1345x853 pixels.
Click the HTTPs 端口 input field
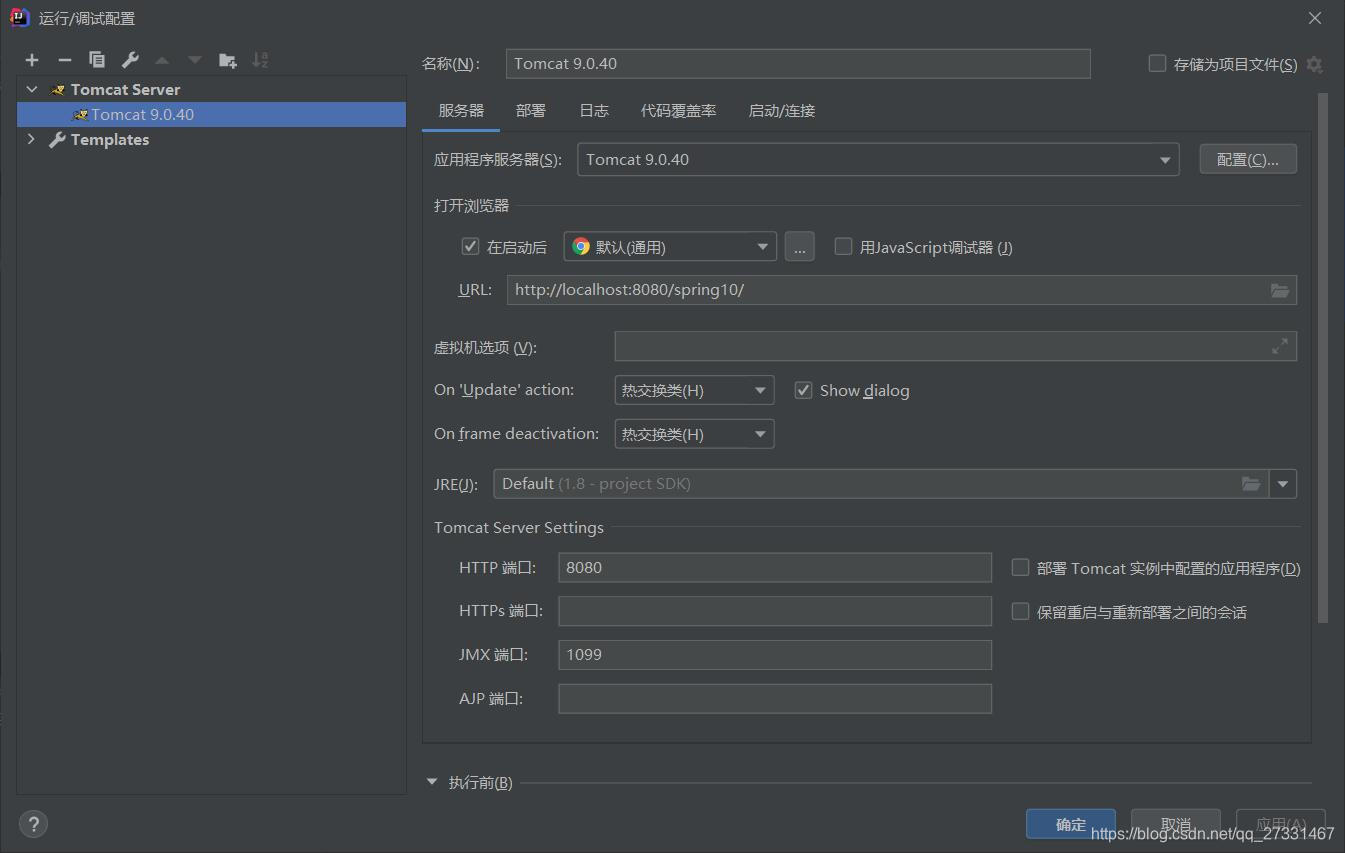[775, 611]
